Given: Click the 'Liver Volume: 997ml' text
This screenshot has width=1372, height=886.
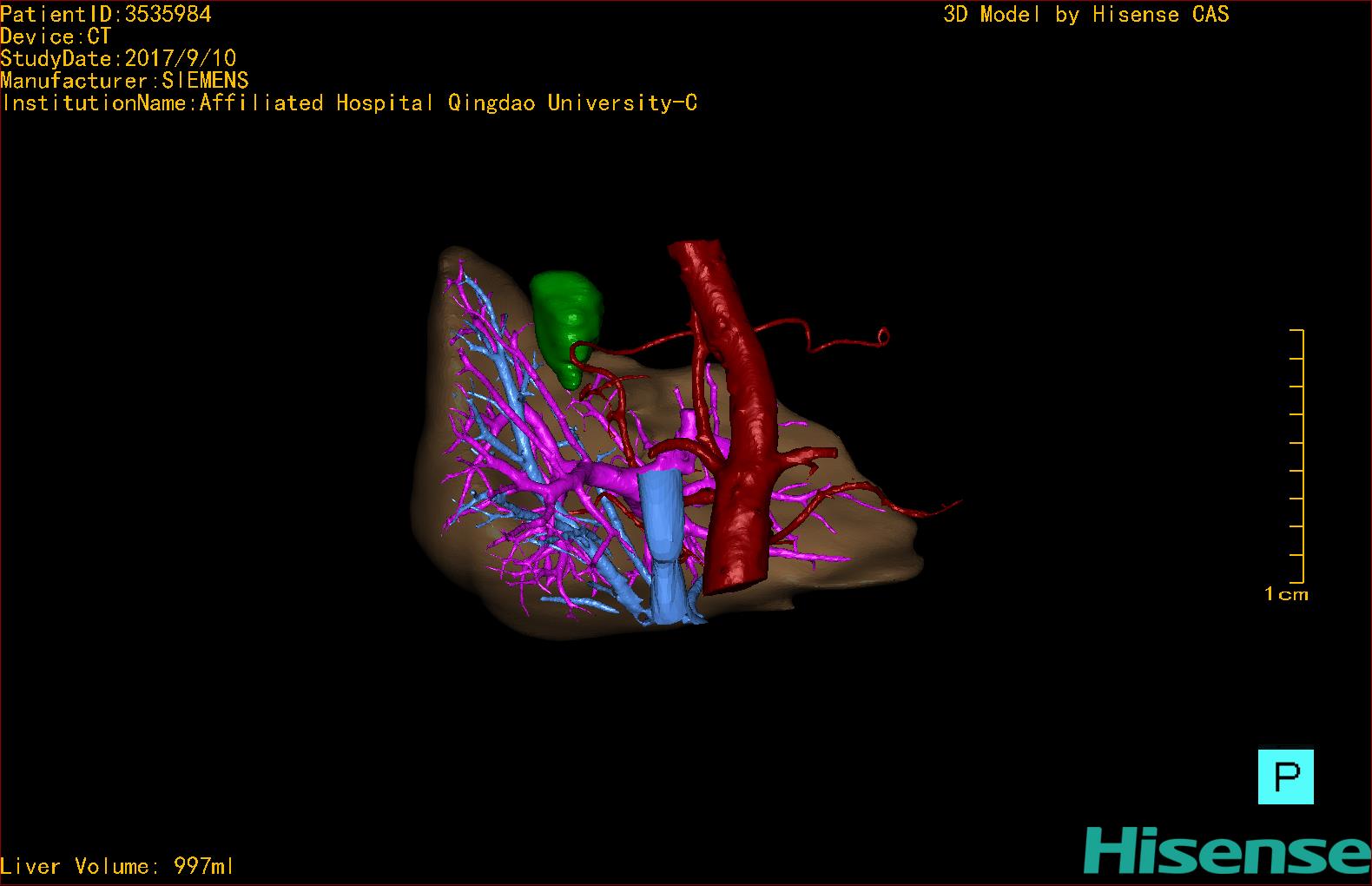Looking at the screenshot, I should click(x=117, y=866).
